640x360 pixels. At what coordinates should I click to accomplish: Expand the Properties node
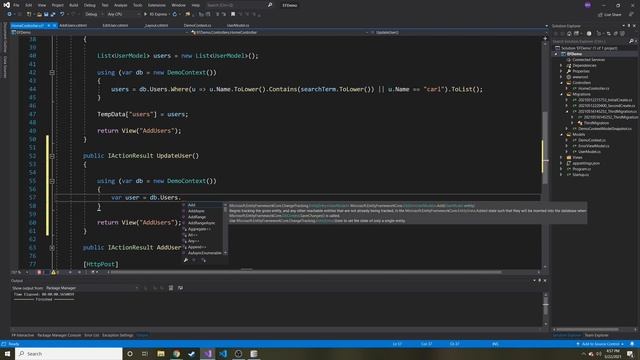561,71
